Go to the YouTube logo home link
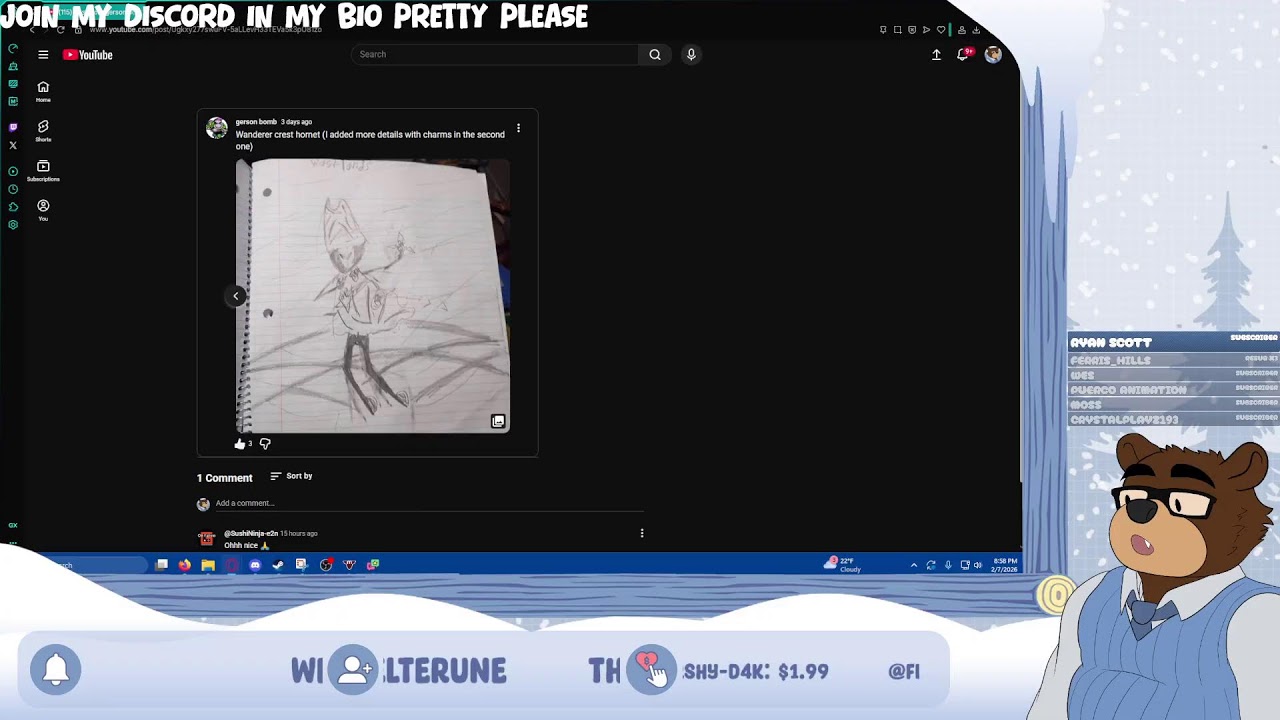 pos(88,55)
